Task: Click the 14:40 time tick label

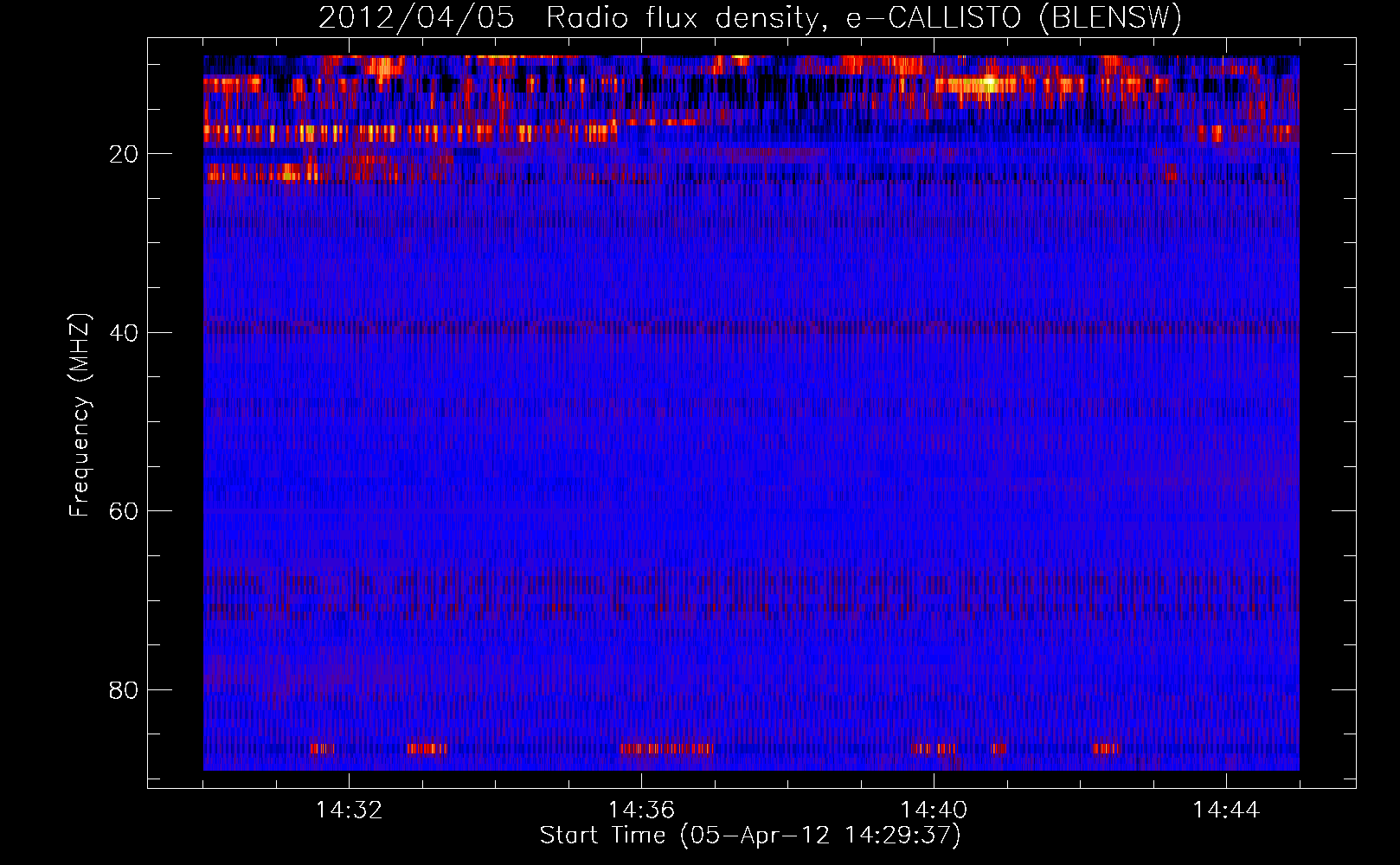Action: click(x=934, y=811)
